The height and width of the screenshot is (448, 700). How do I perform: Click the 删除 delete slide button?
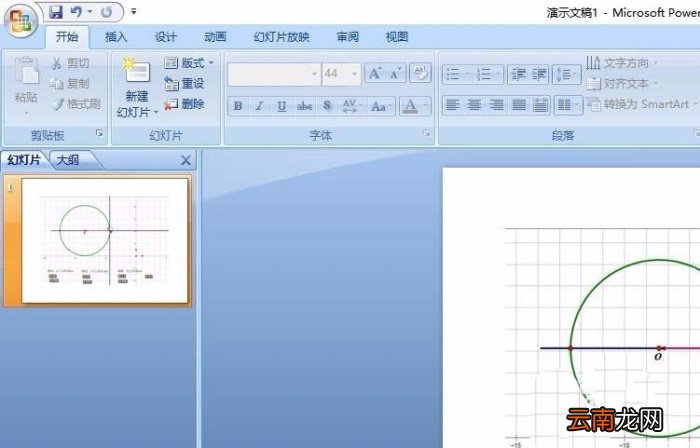point(184,104)
